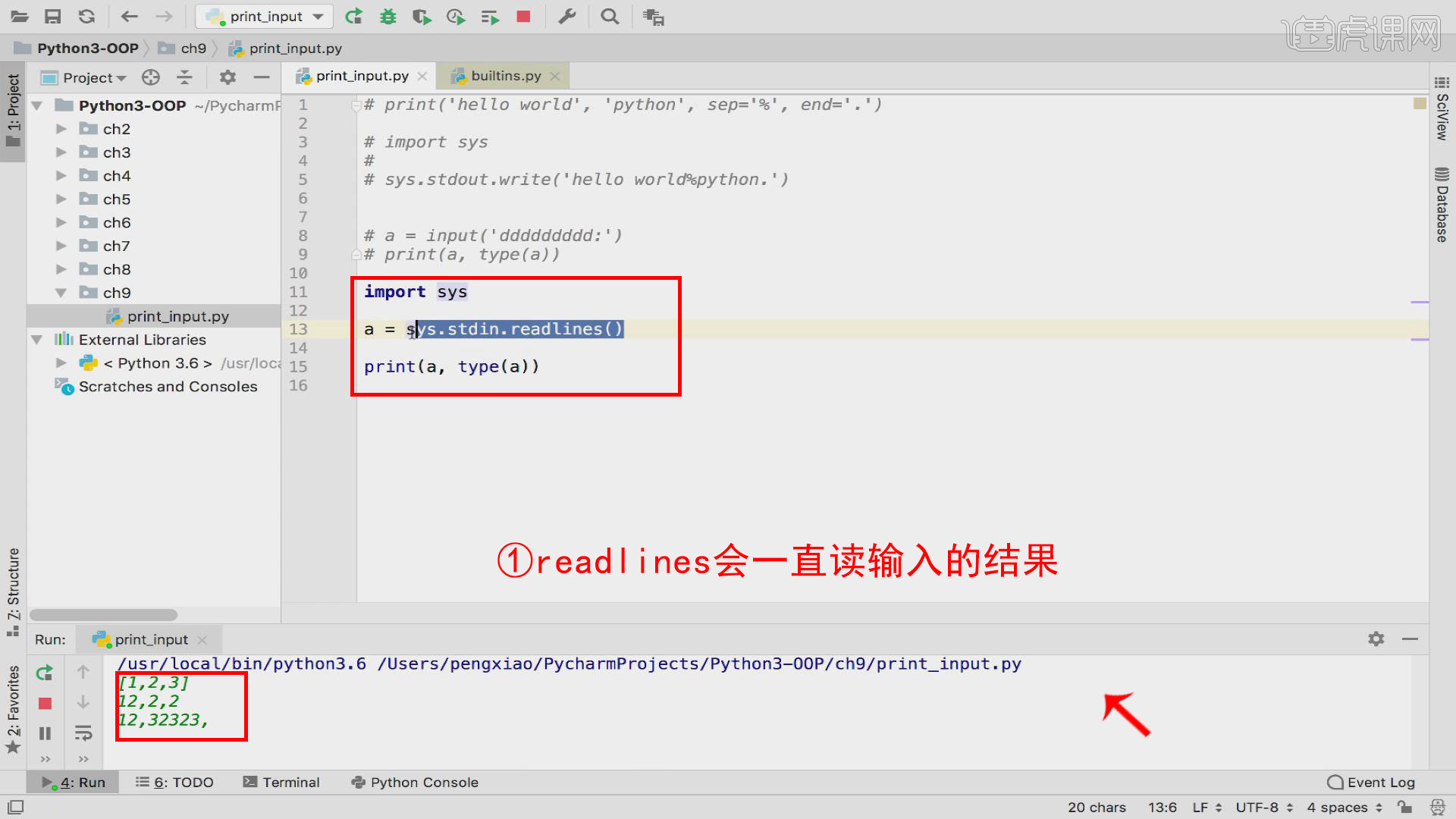Run with coverage icon in toolbar

tap(422, 16)
